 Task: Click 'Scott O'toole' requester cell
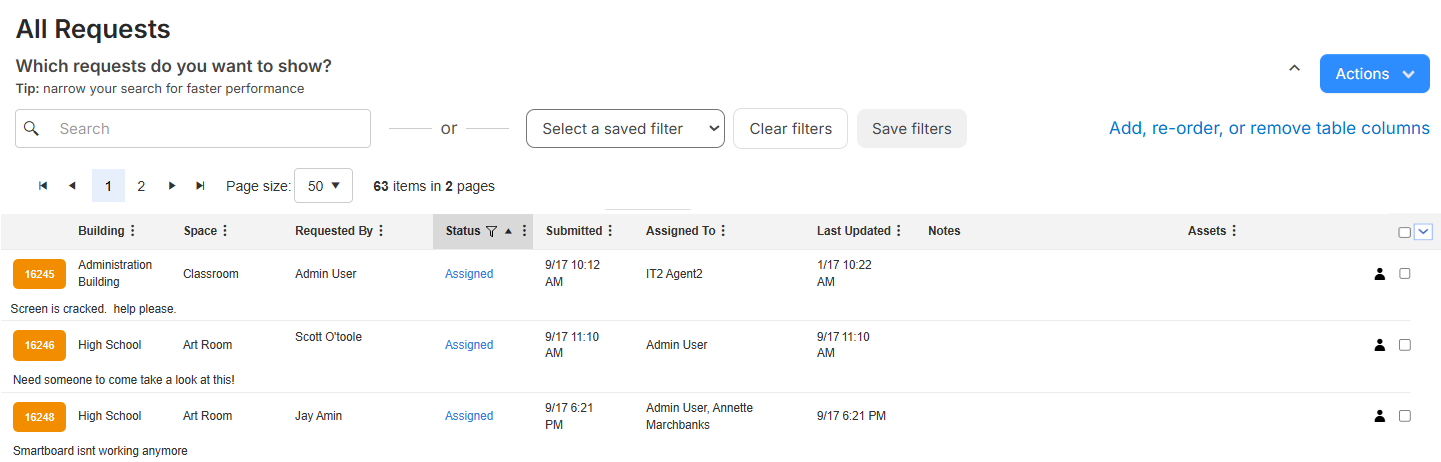click(329, 337)
